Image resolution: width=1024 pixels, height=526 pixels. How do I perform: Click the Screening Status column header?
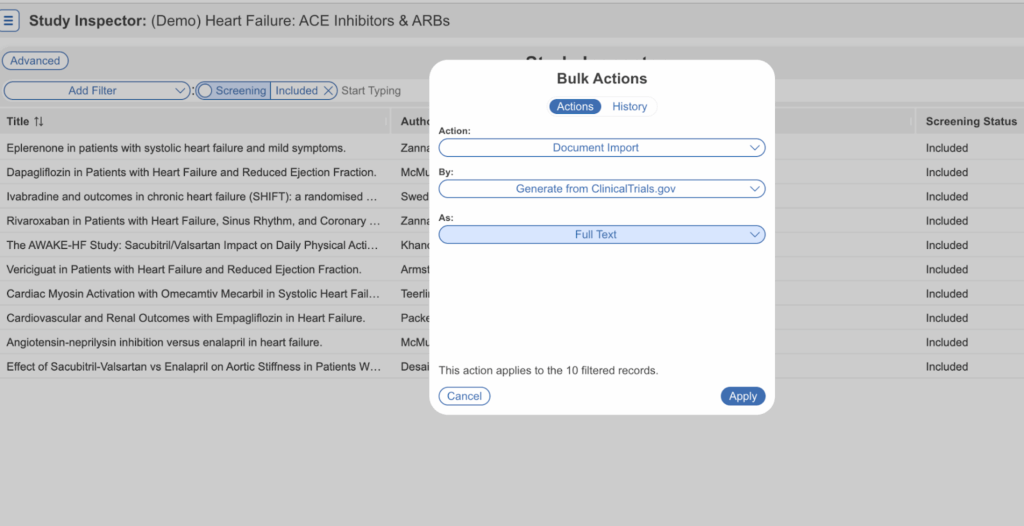970,122
